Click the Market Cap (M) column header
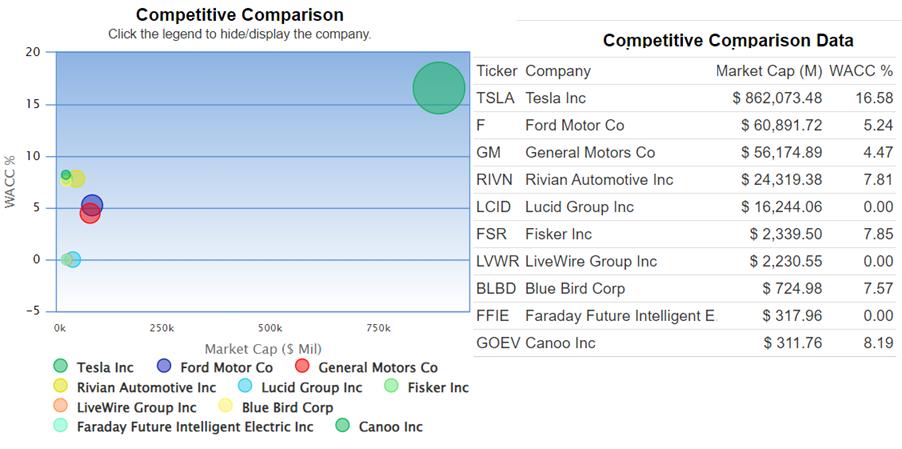902x449 pixels. pos(768,71)
